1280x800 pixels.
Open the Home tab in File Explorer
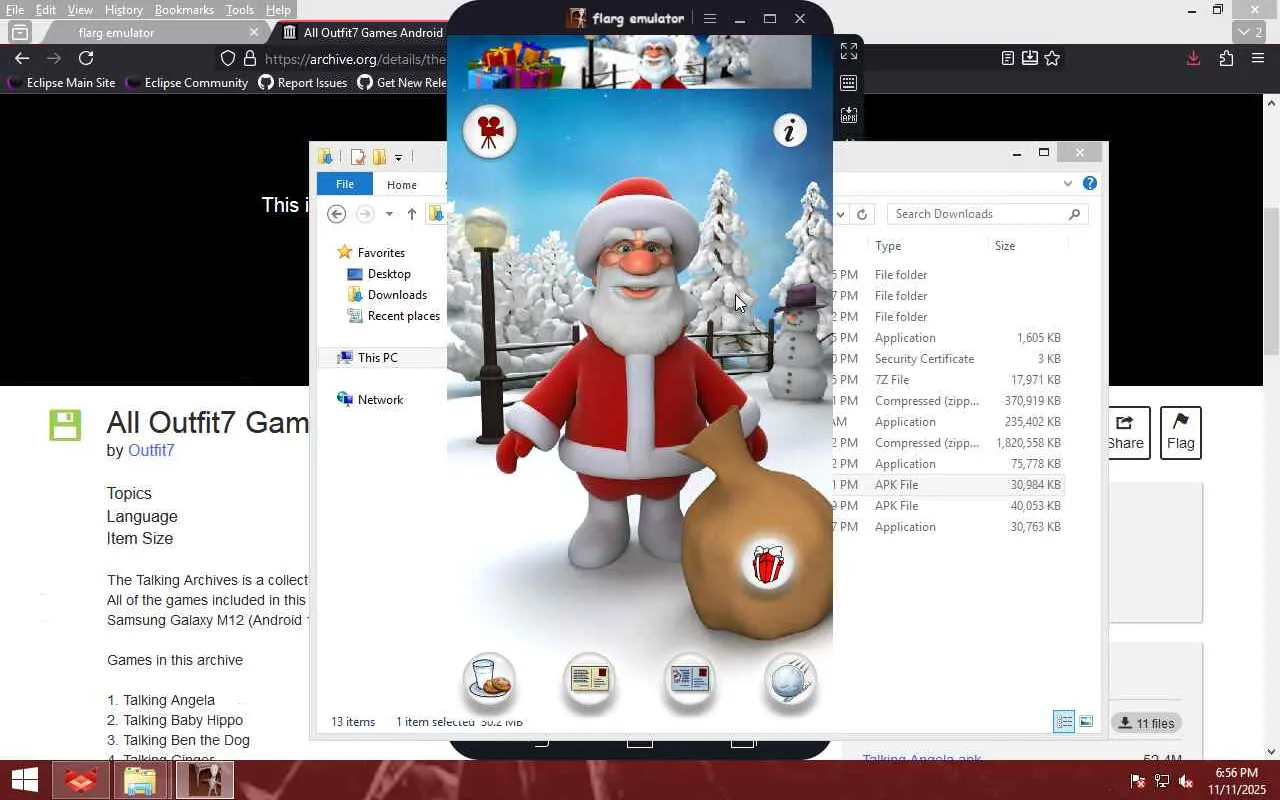coord(402,184)
